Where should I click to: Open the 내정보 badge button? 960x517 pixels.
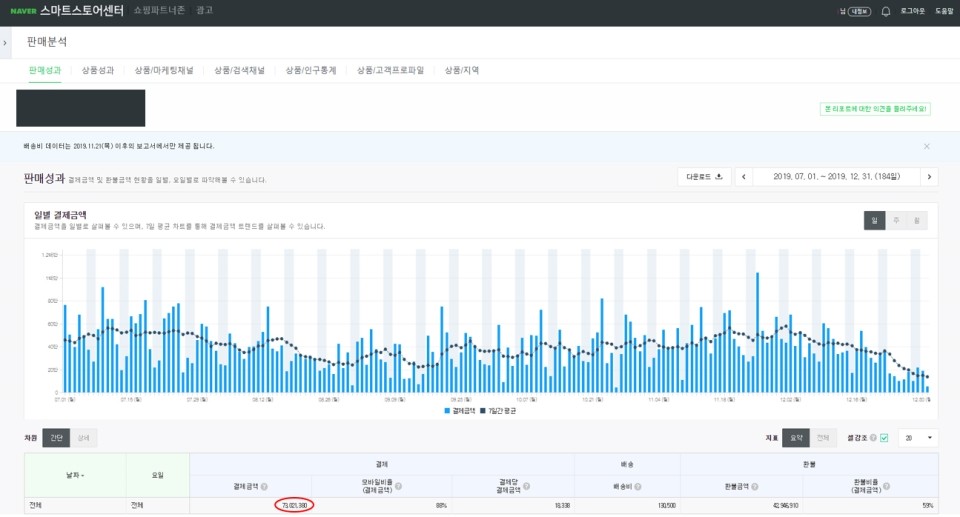click(860, 11)
